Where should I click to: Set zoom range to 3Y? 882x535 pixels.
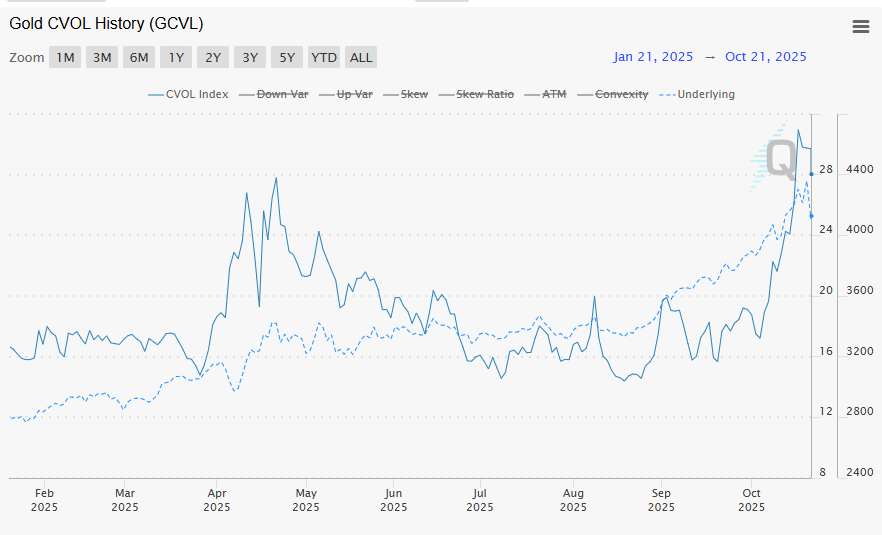click(250, 57)
